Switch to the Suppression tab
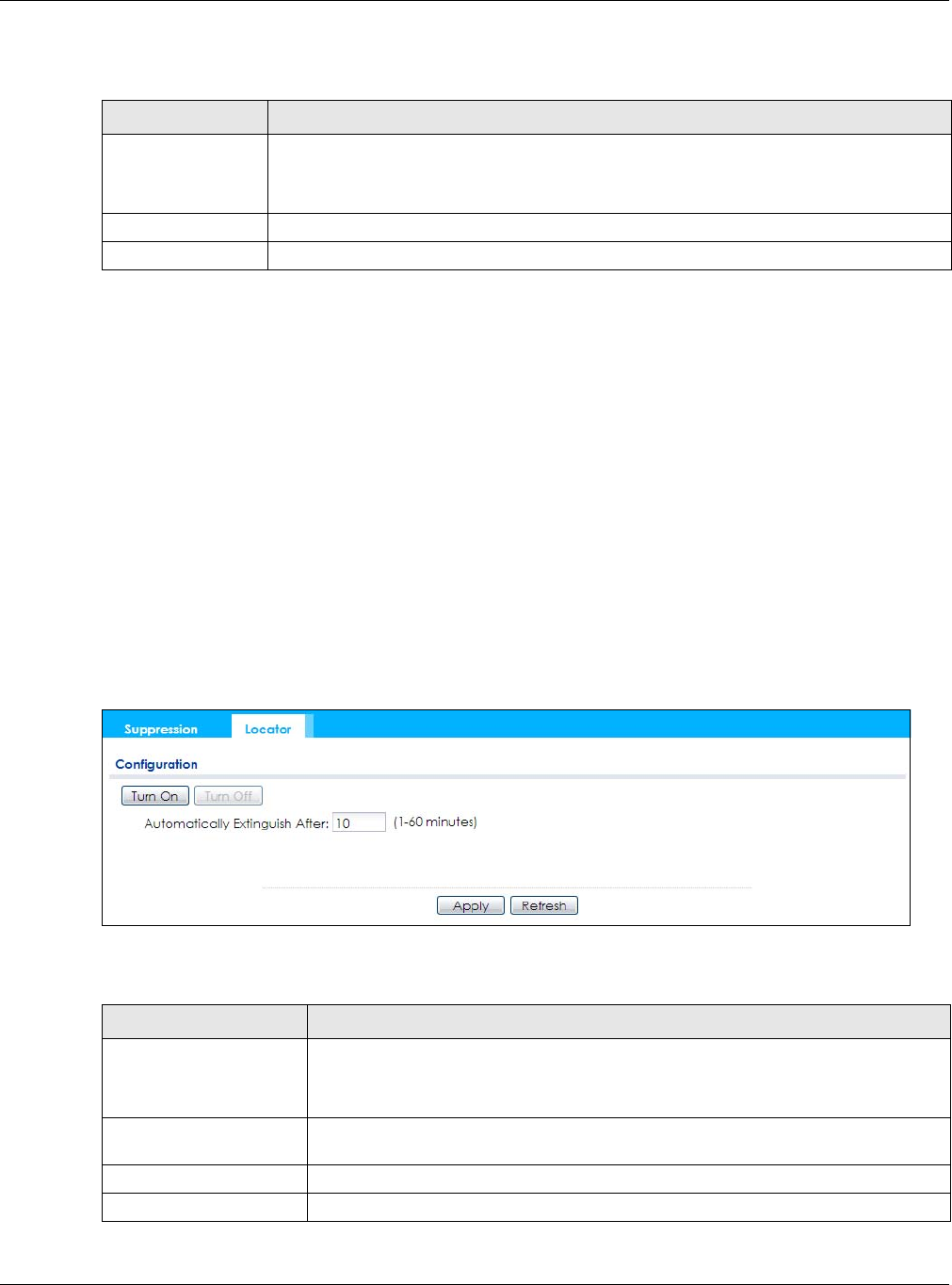This screenshot has height=1285, width=952. [x=161, y=729]
